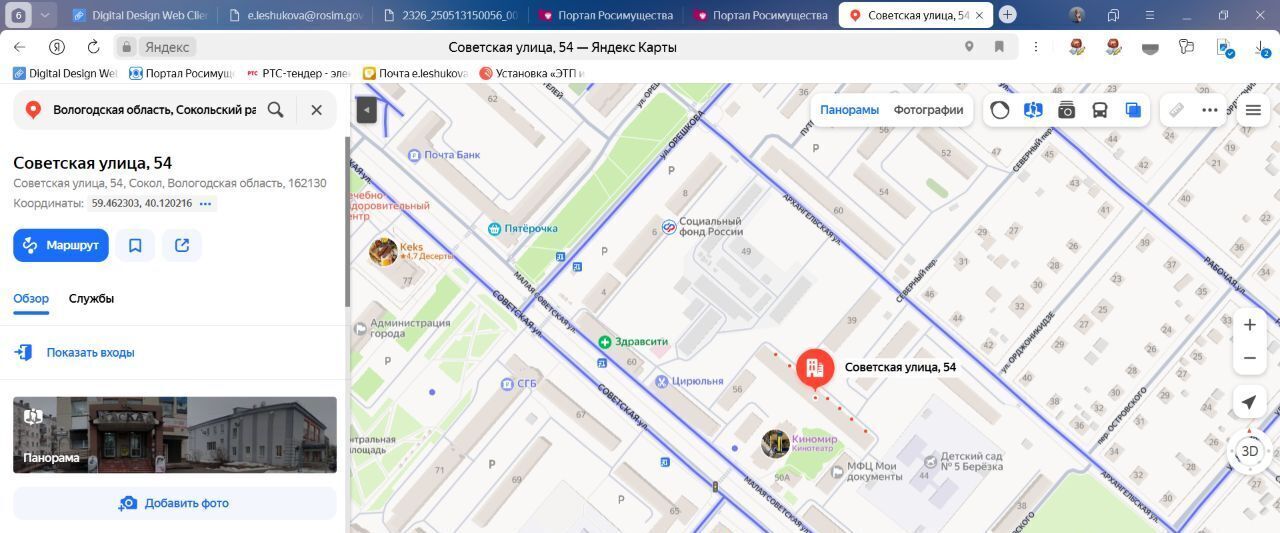The height and width of the screenshot is (533, 1280).
Task: Click the address bar lock icon
Action: click(x=126, y=47)
